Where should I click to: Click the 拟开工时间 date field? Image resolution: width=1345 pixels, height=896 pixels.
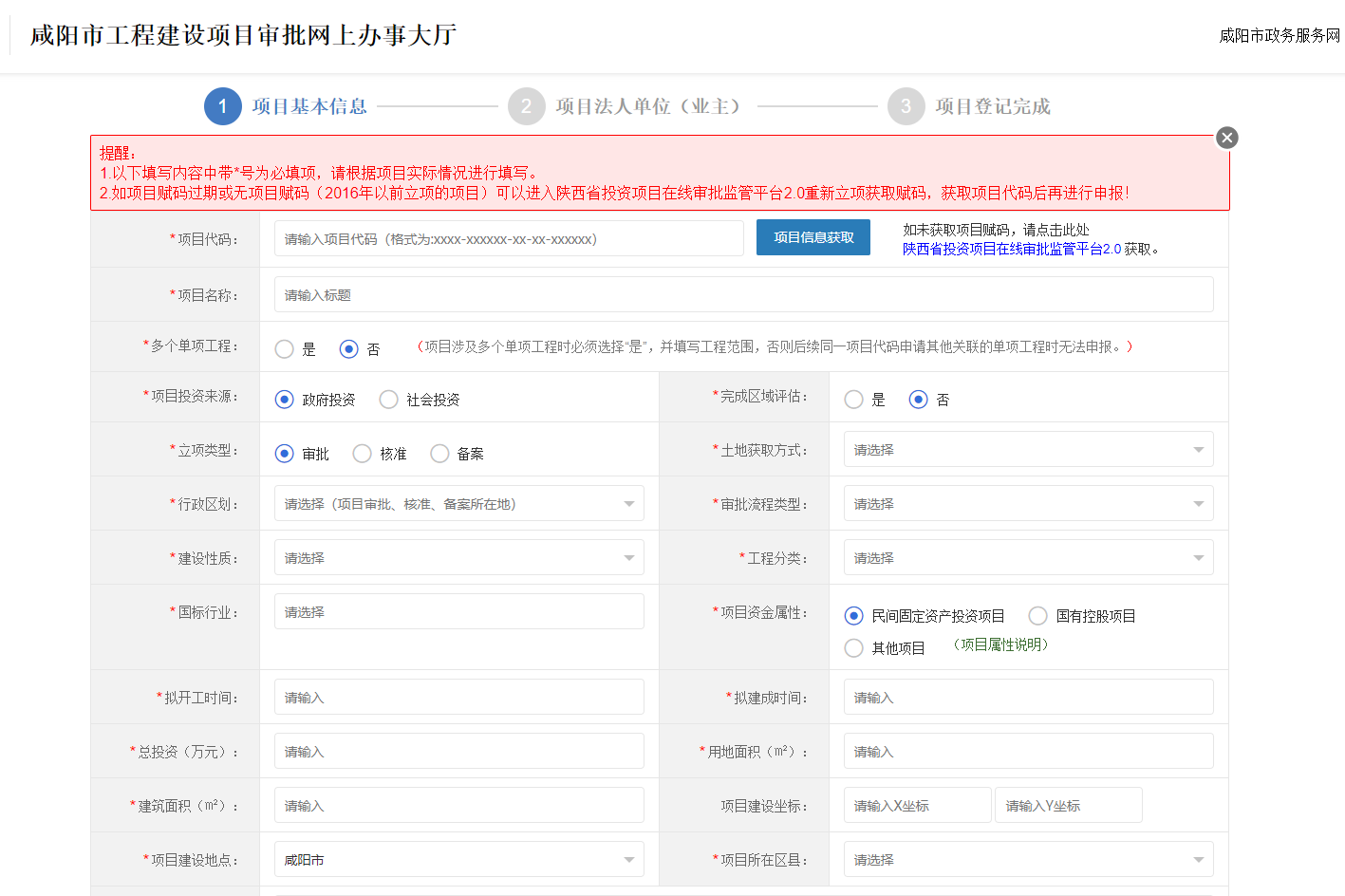(458, 698)
